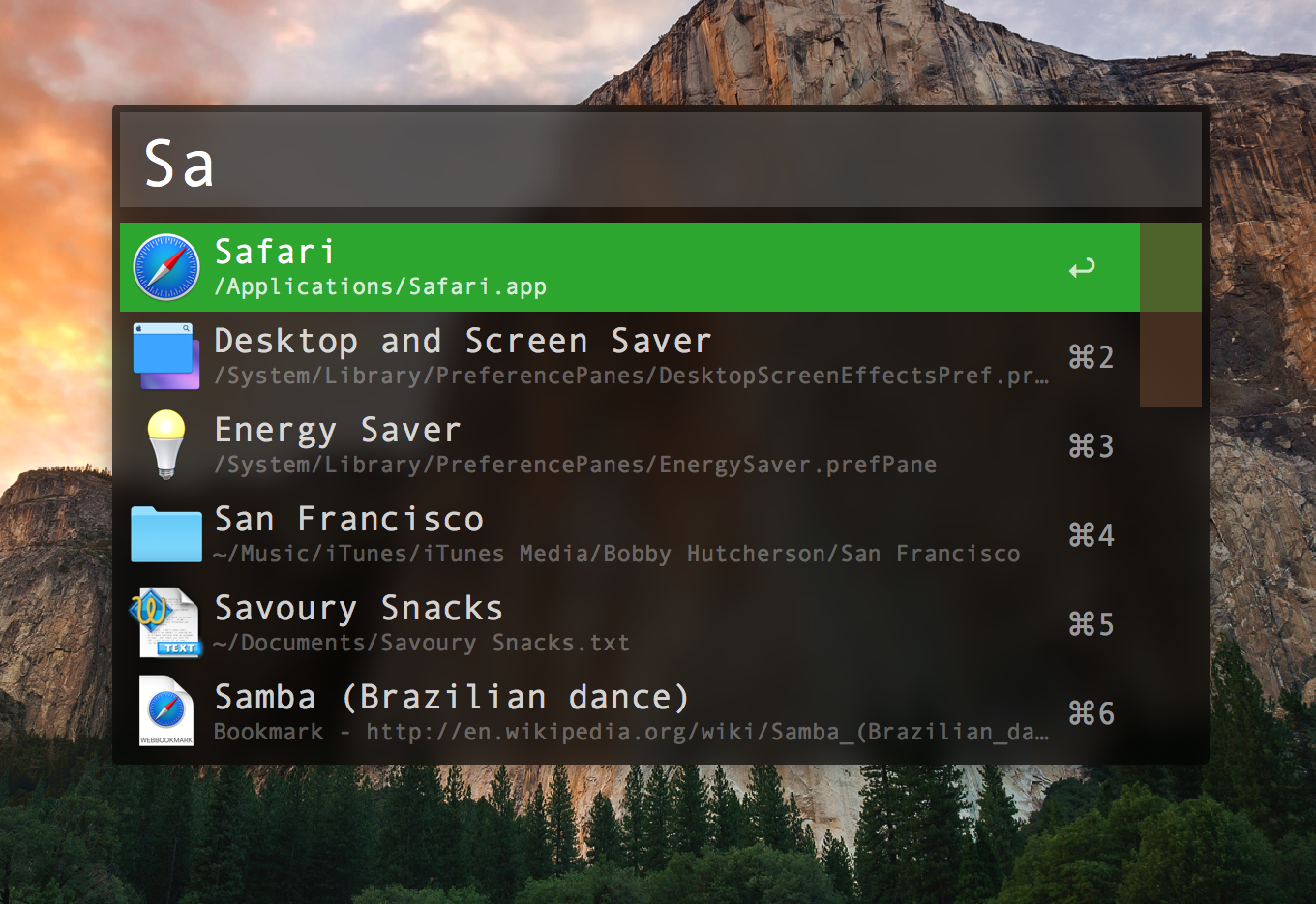
Task: Click the ⌘2 shortcut indicator
Action: click(1091, 357)
